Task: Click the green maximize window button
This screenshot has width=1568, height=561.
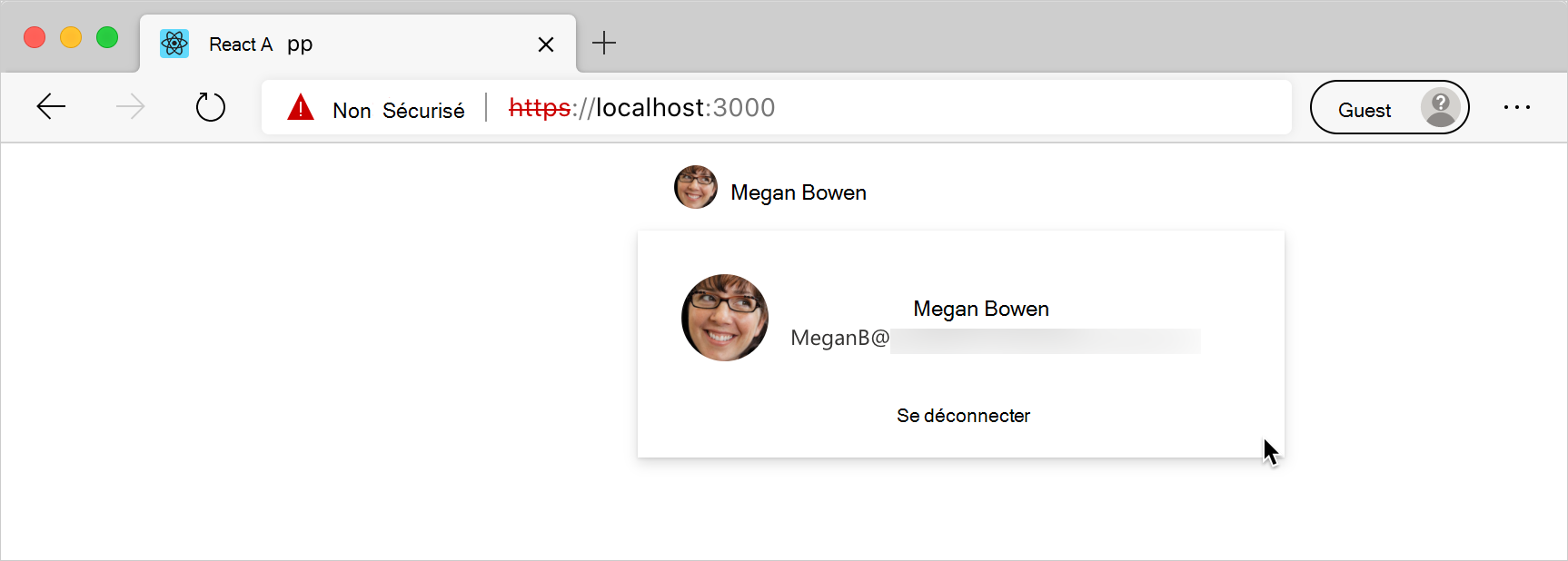Action: [107, 37]
